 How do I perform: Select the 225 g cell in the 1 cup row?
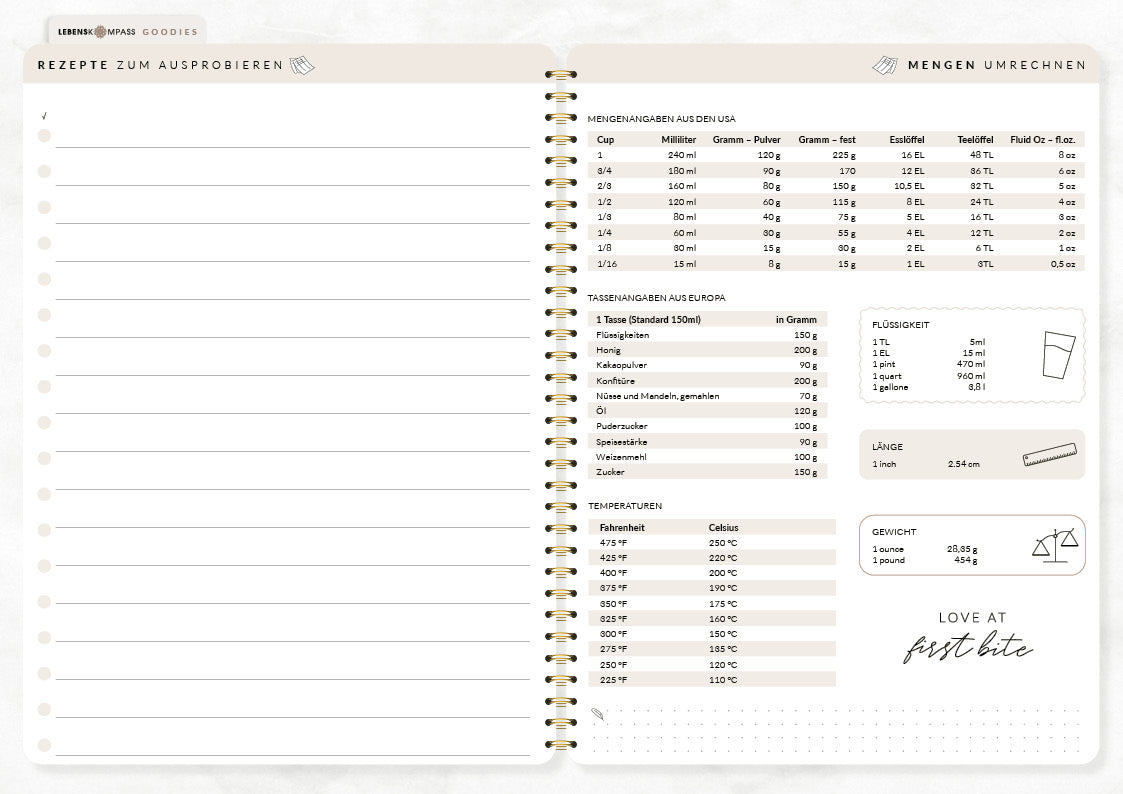[x=844, y=155]
